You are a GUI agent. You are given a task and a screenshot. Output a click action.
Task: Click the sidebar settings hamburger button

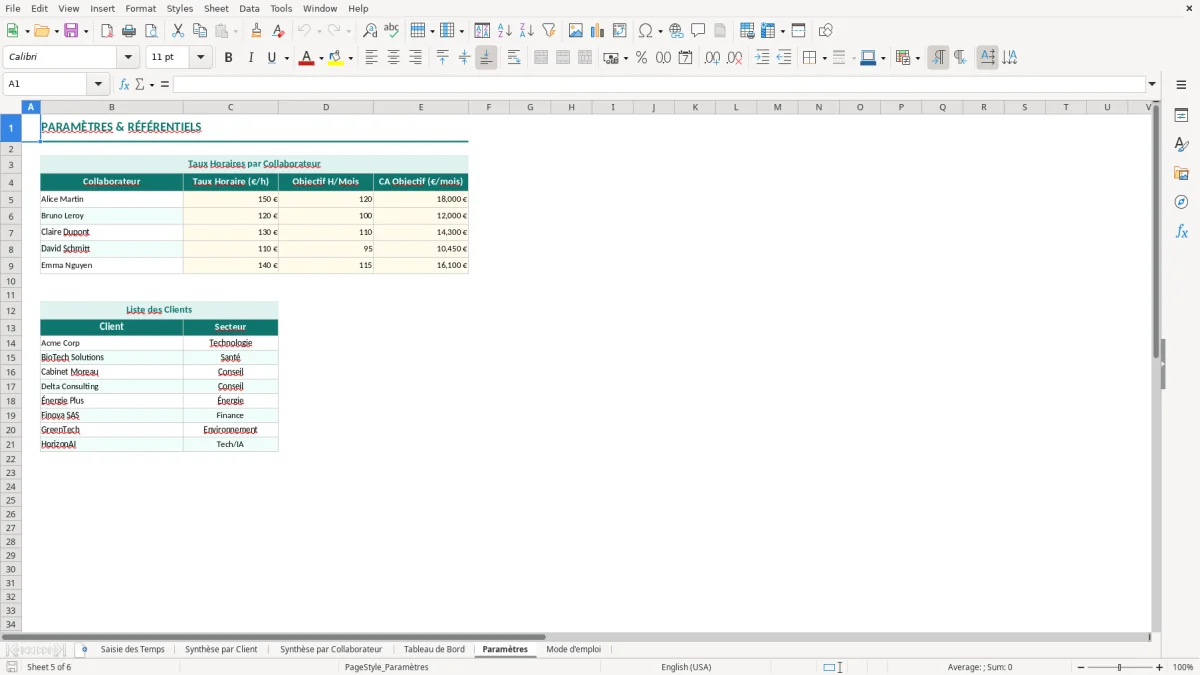[x=1181, y=87]
